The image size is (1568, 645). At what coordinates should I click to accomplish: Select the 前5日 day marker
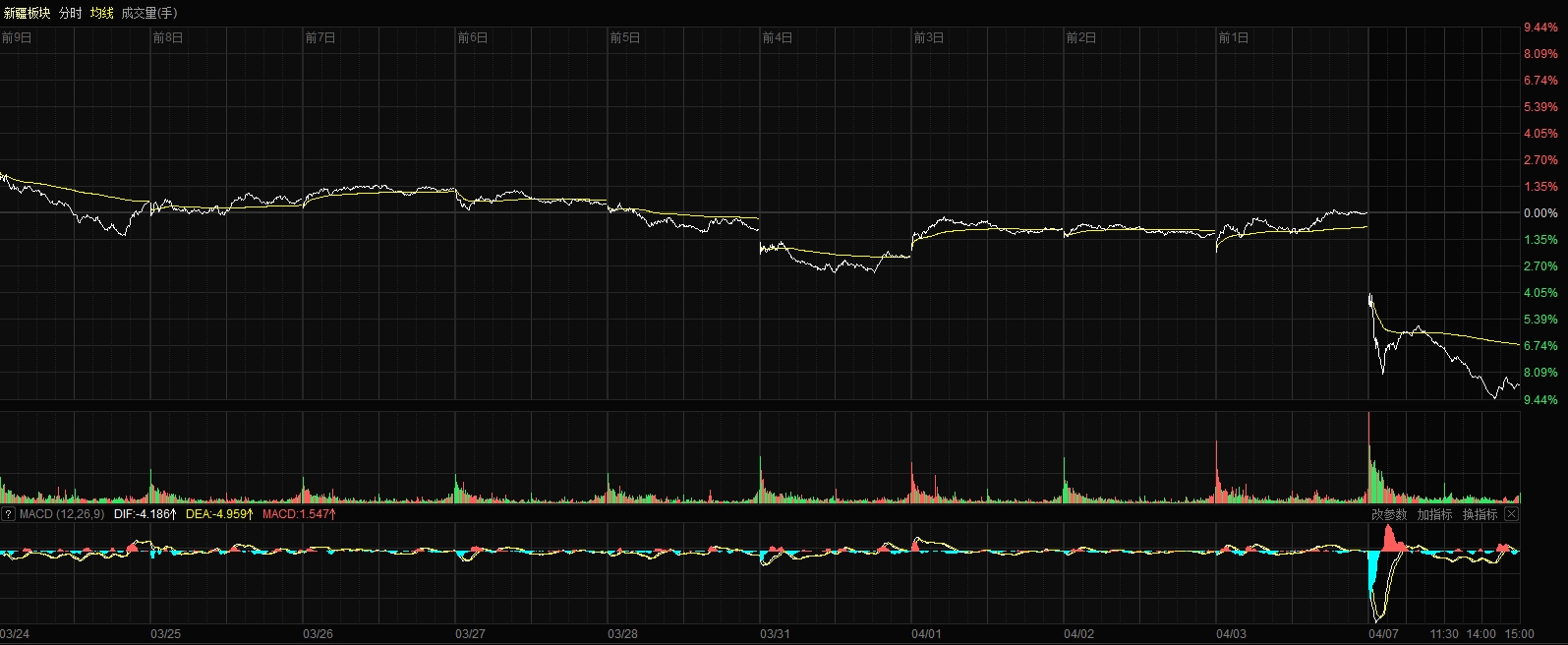[625, 38]
